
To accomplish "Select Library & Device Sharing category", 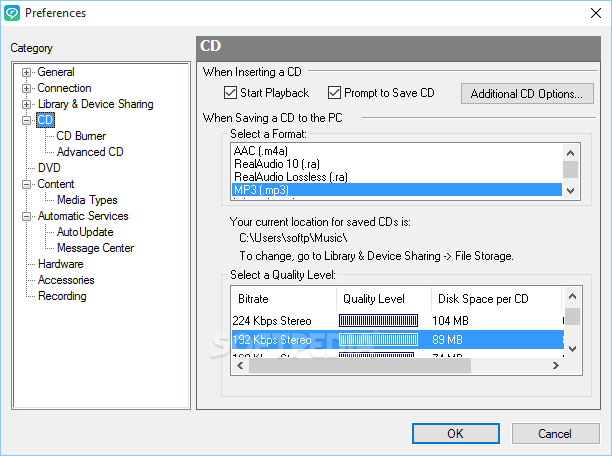I will point(96,104).
